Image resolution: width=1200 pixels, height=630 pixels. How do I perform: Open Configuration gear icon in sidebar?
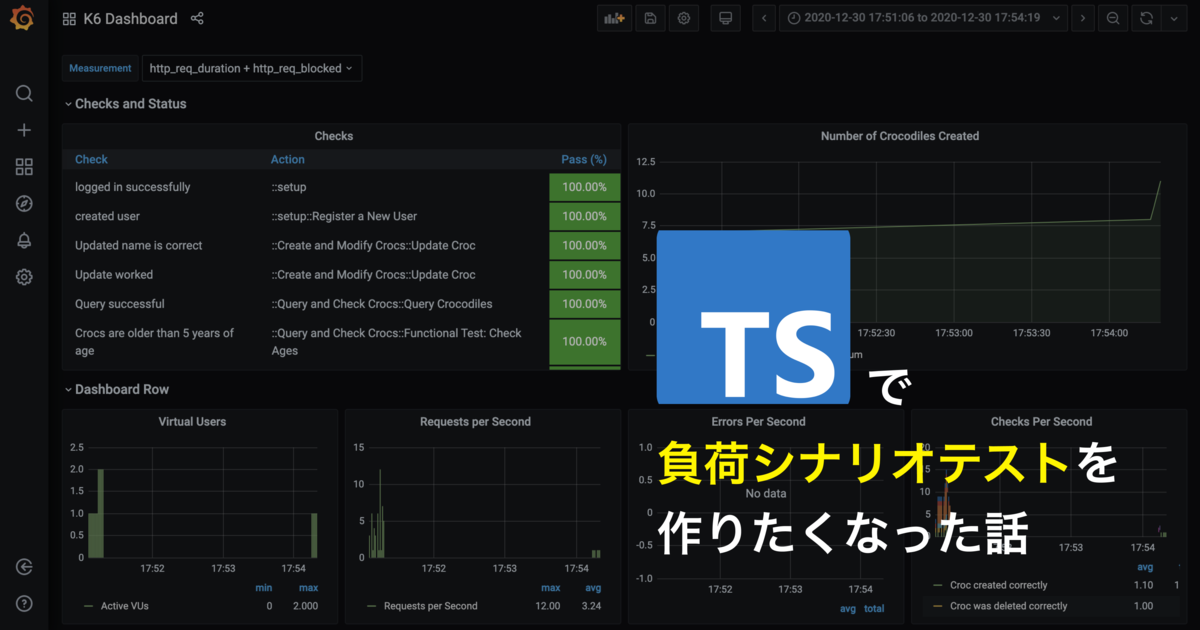[24, 277]
